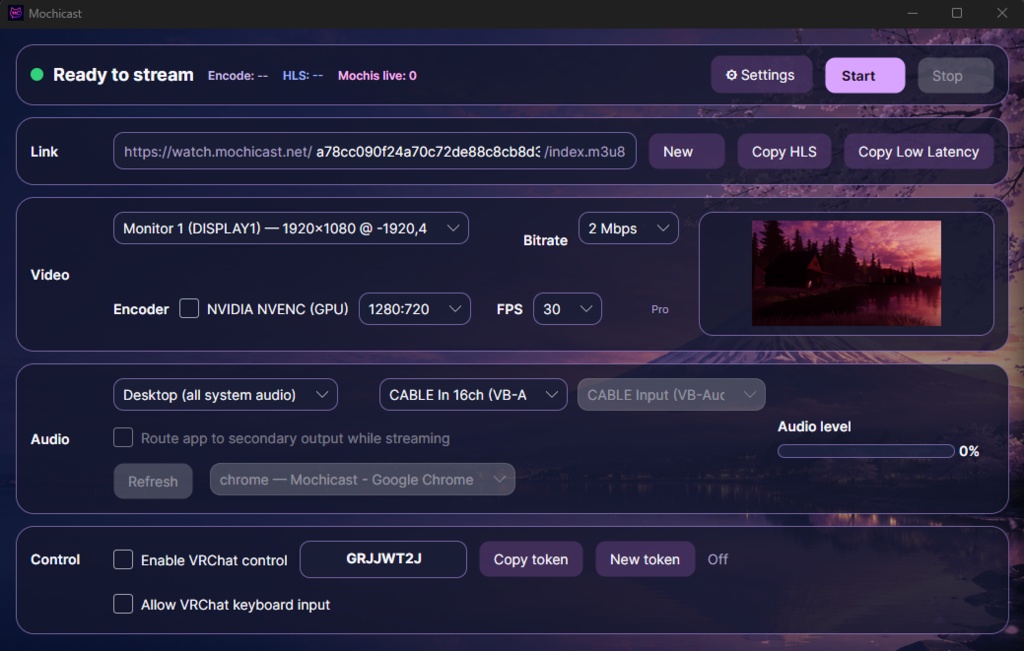Viewport: 1024px width, 651px height.
Task: Copy the control token
Action: pyautogui.click(x=531, y=559)
